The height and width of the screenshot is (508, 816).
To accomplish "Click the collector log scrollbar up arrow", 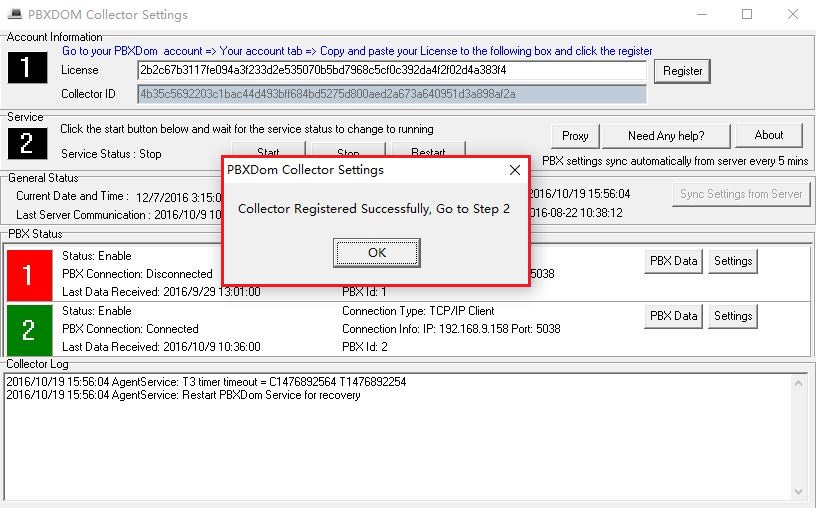I will pos(798,384).
